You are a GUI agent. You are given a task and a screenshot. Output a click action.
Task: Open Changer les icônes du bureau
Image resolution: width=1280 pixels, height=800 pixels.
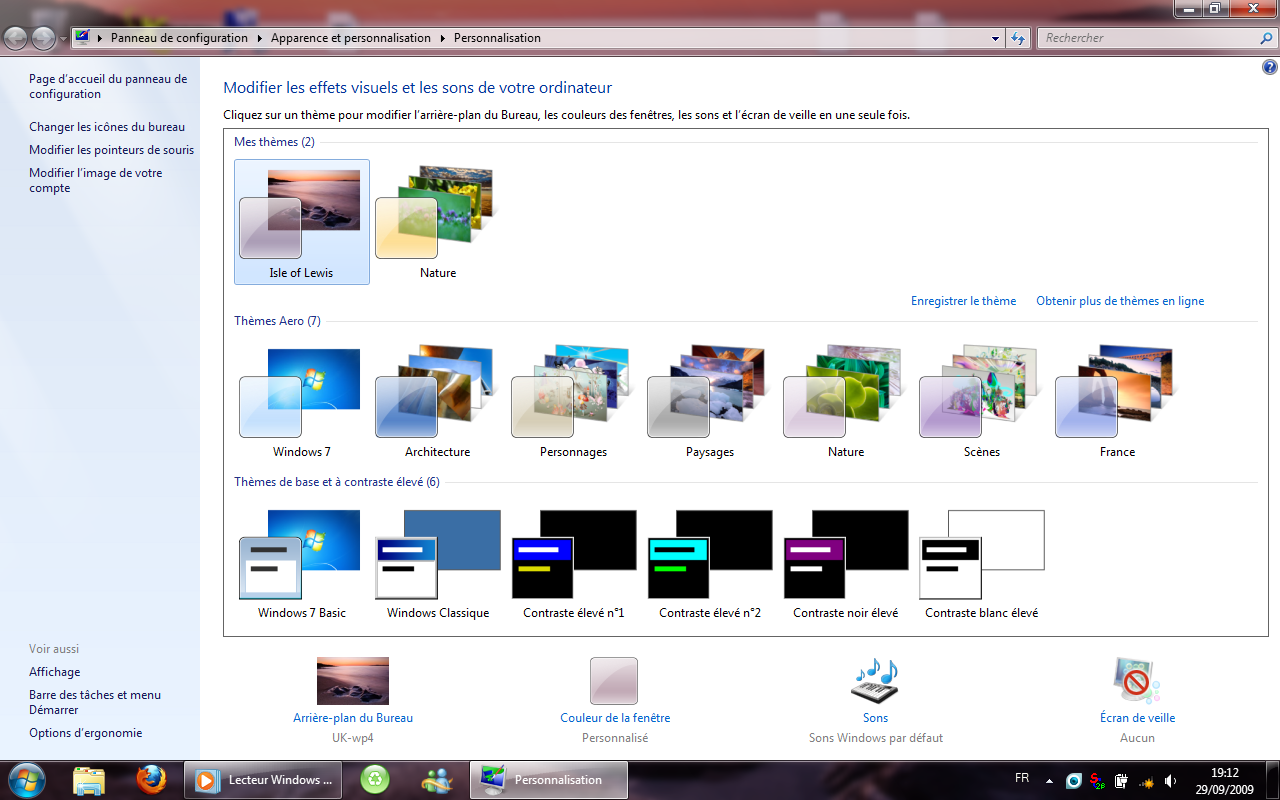(x=107, y=127)
